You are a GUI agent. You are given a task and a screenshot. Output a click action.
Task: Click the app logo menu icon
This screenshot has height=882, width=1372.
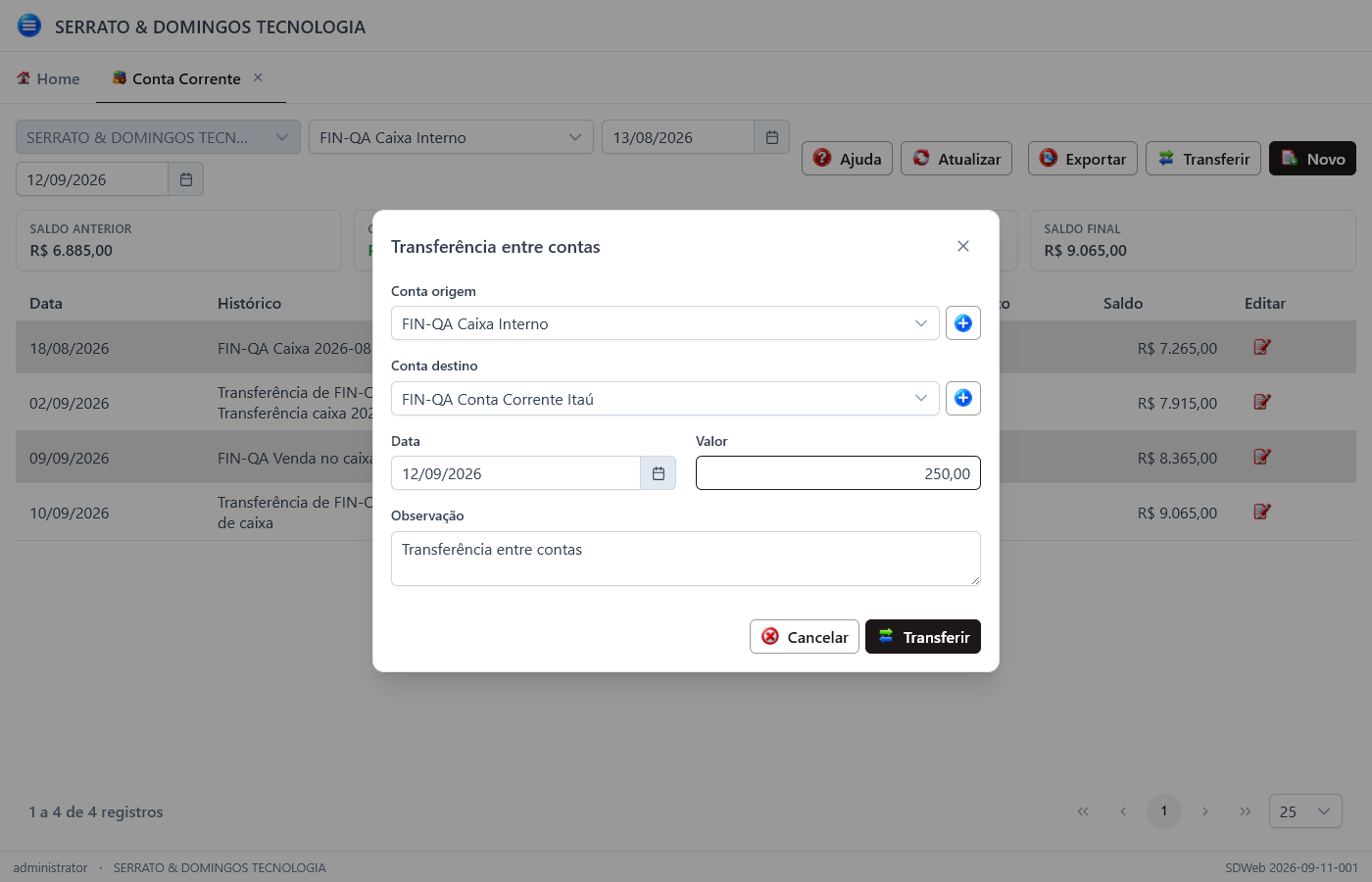click(x=29, y=25)
